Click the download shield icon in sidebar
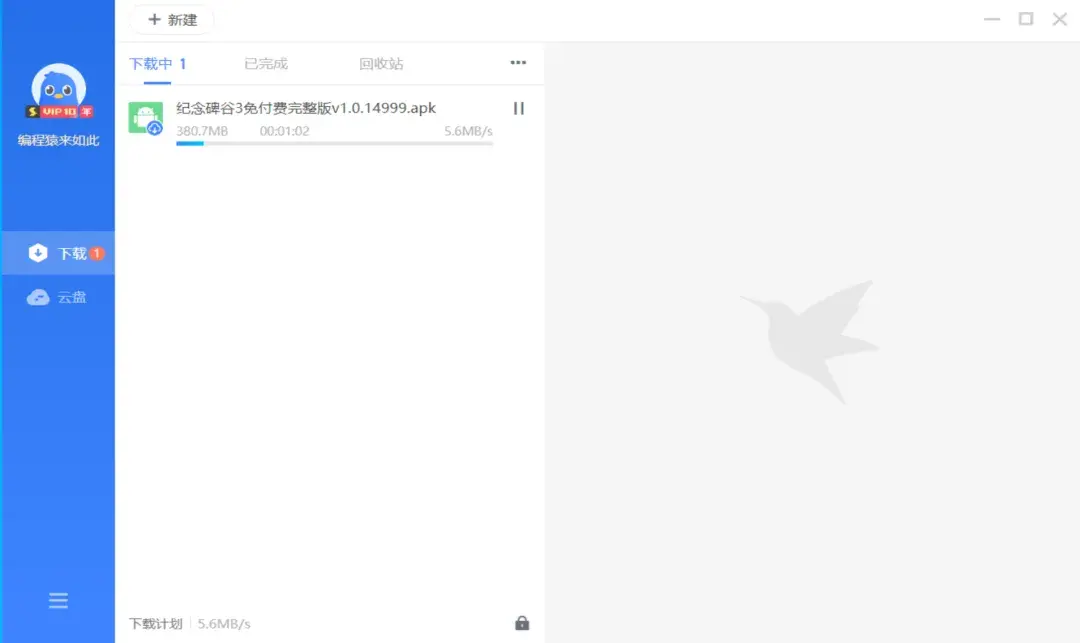Screen dimensions: 1080x643 pyautogui.click(x=38, y=253)
